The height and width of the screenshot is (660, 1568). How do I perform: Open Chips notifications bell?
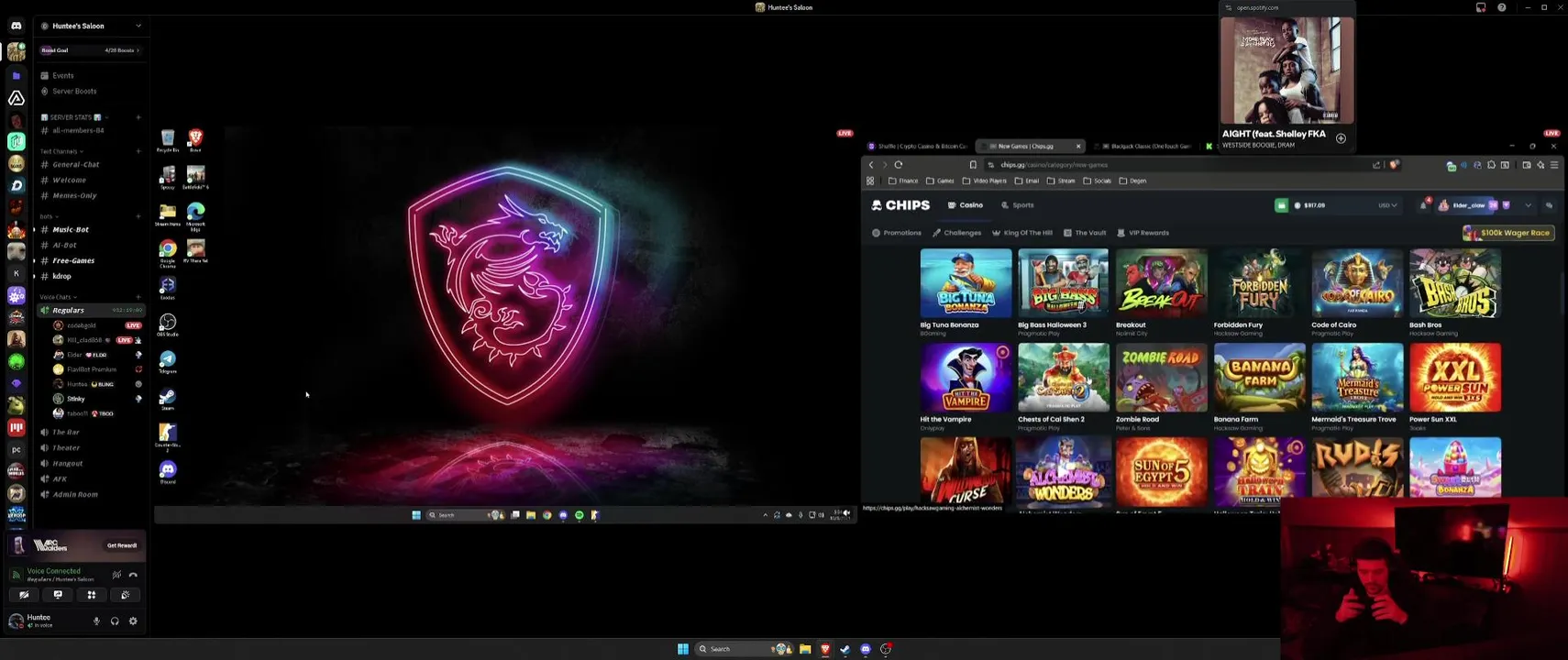click(1424, 205)
